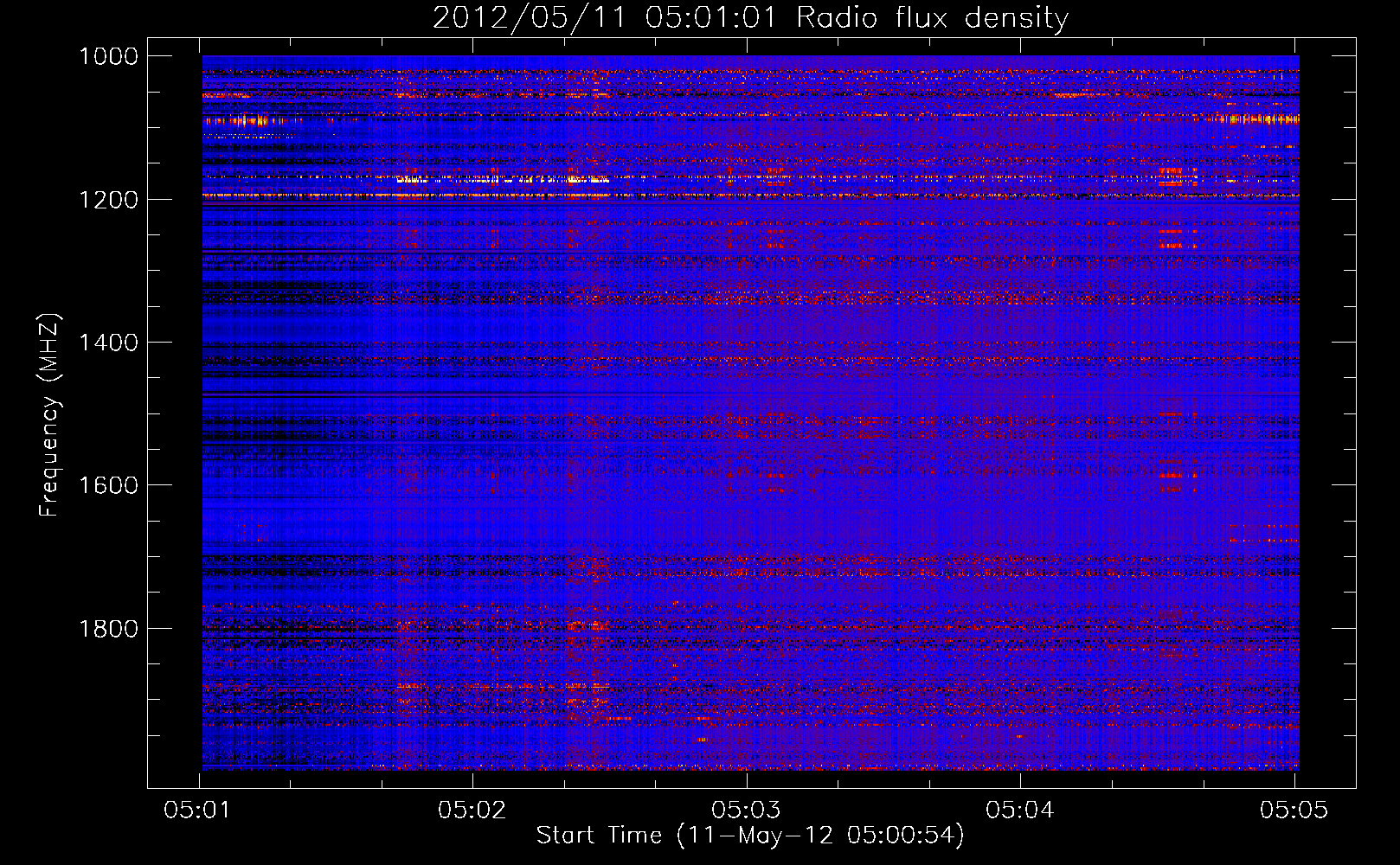Select the 1200 frequency tick label
The image size is (1400, 865).
tap(108, 200)
